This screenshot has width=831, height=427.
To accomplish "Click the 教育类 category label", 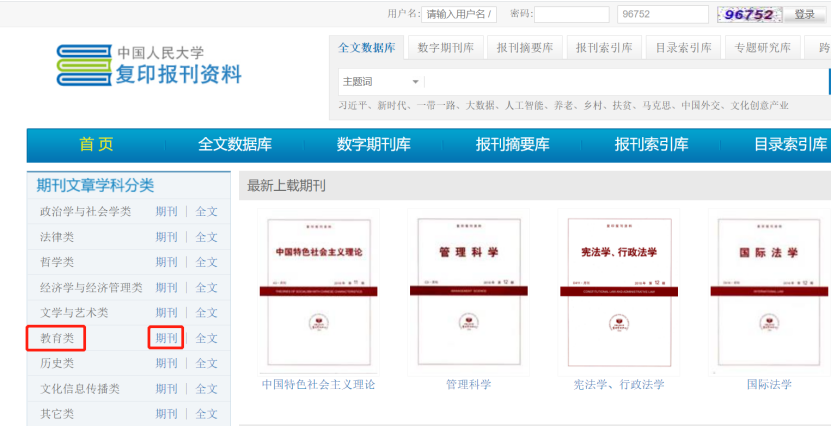I will pyautogui.click(x=57, y=338).
